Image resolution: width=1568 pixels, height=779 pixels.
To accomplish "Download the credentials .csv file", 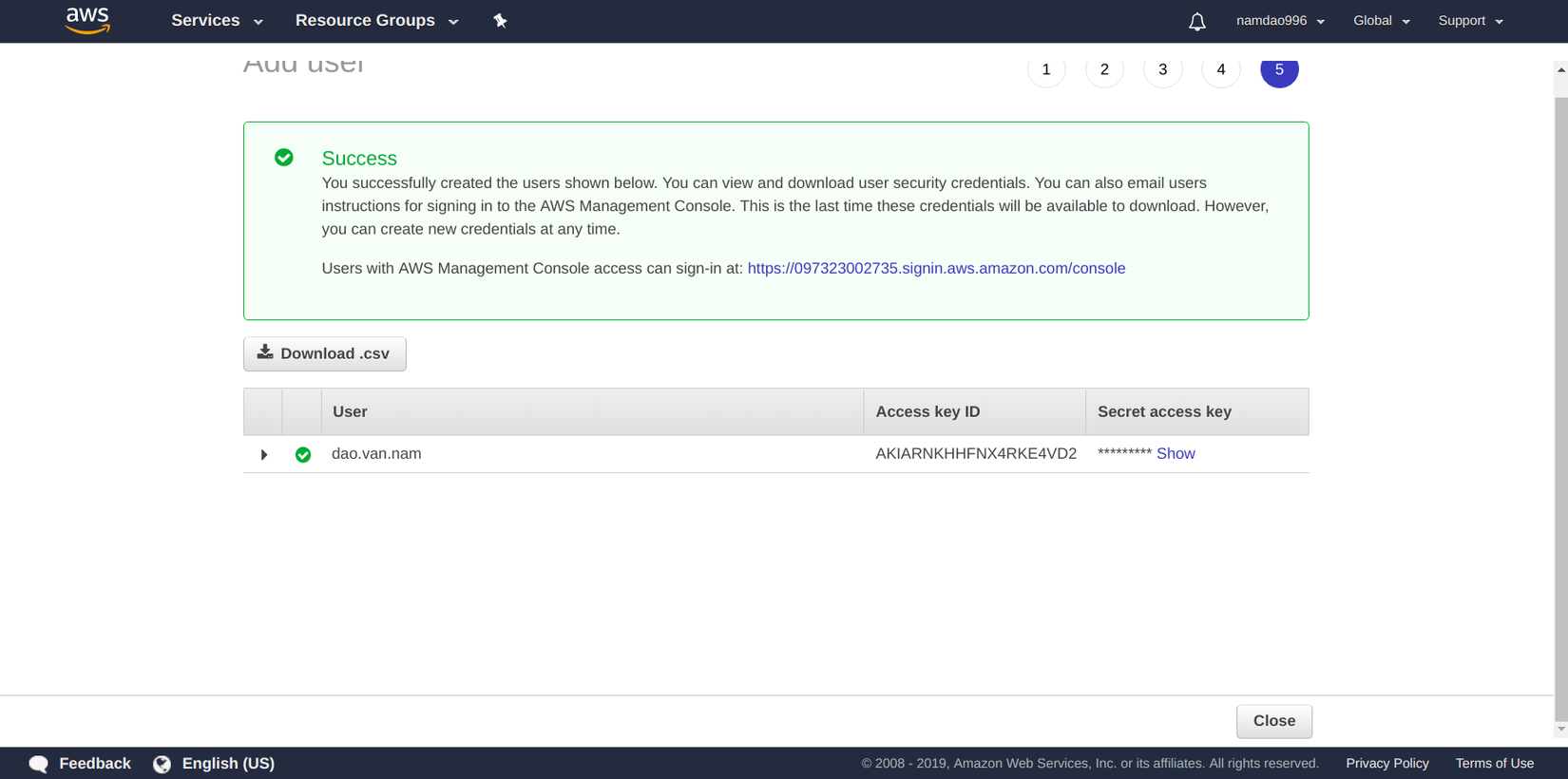I will 324,353.
